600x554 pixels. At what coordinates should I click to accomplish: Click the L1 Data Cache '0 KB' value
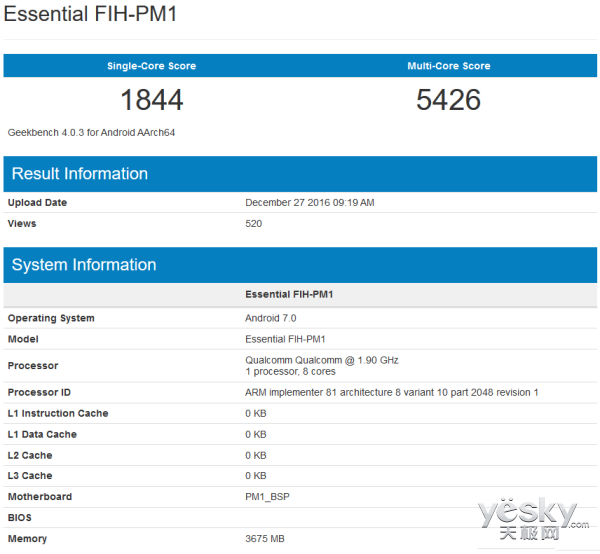click(256, 434)
